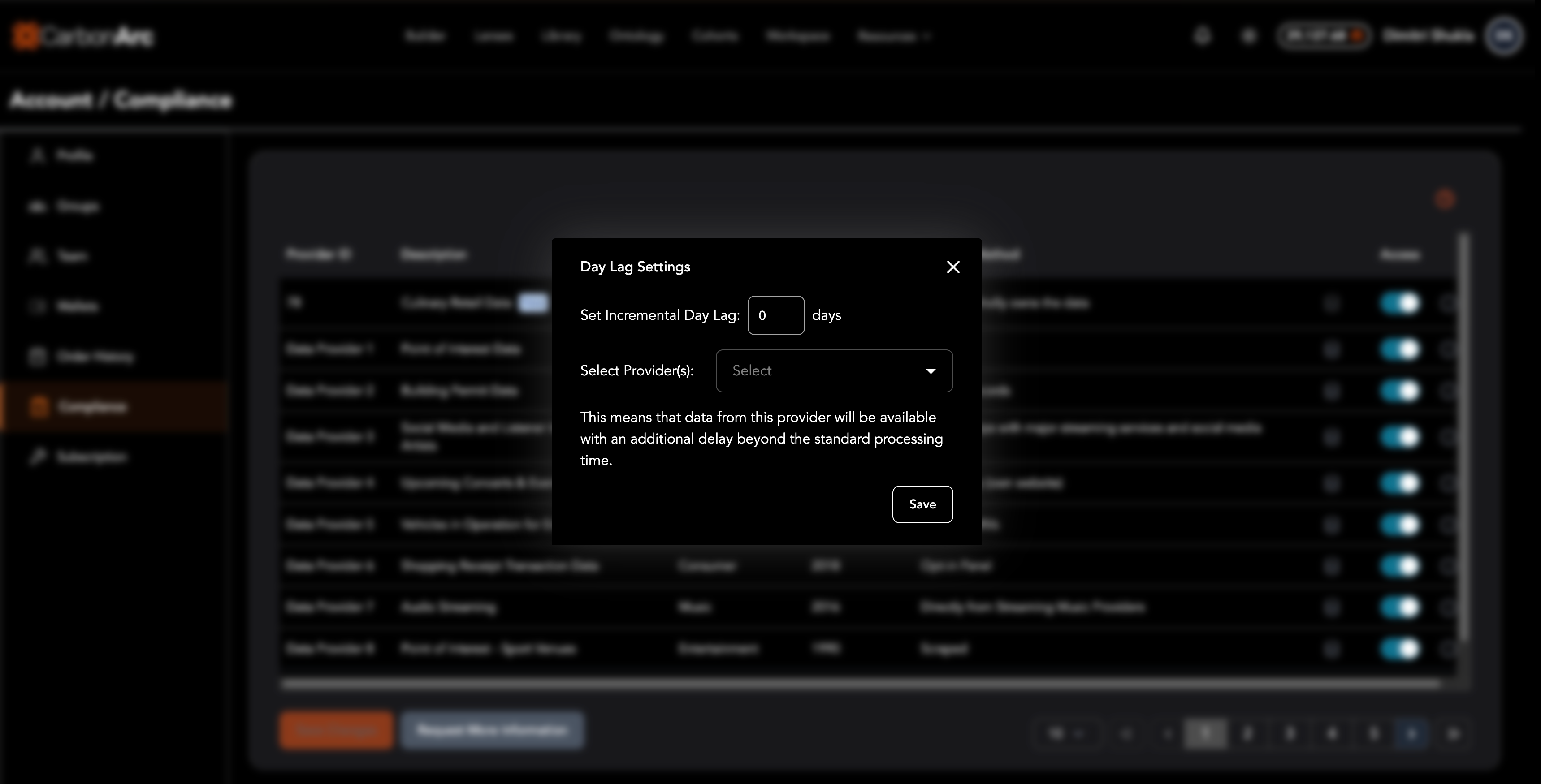The height and width of the screenshot is (784, 1541).
Task: Click the Groups icon in the sidebar
Action: (x=37, y=207)
